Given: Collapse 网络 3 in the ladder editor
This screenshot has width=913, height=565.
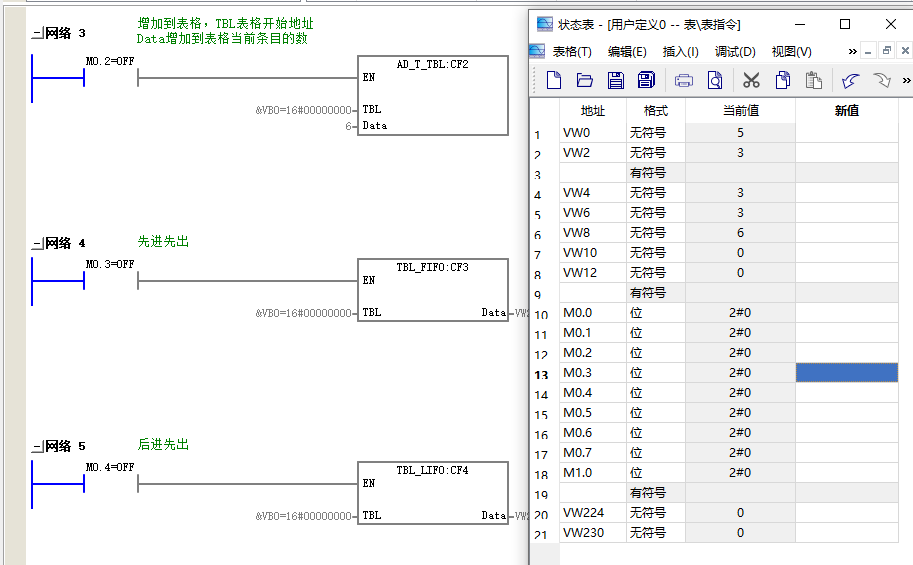Looking at the screenshot, I should point(37,34).
